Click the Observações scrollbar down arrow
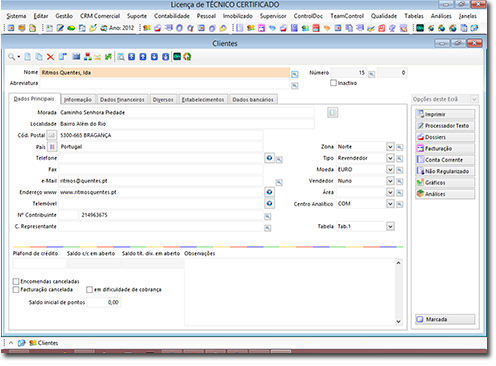496x366 pixels. pos(398,321)
